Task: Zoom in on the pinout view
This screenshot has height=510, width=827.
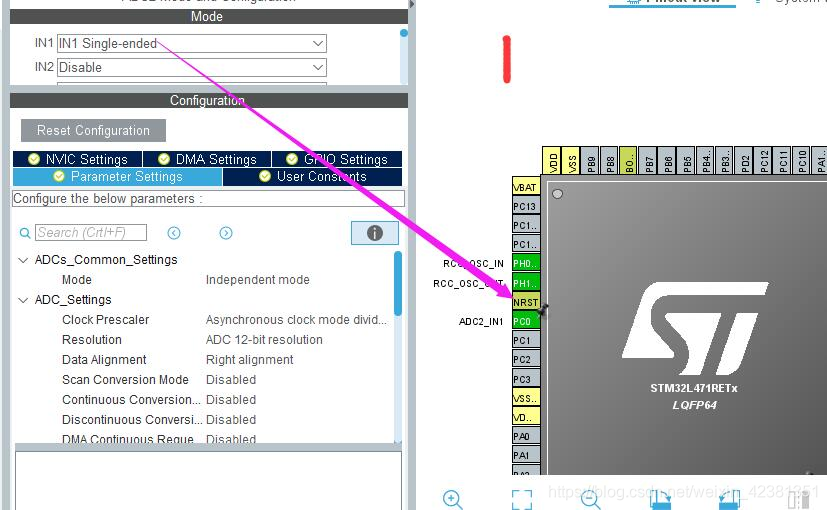Action: click(x=453, y=499)
